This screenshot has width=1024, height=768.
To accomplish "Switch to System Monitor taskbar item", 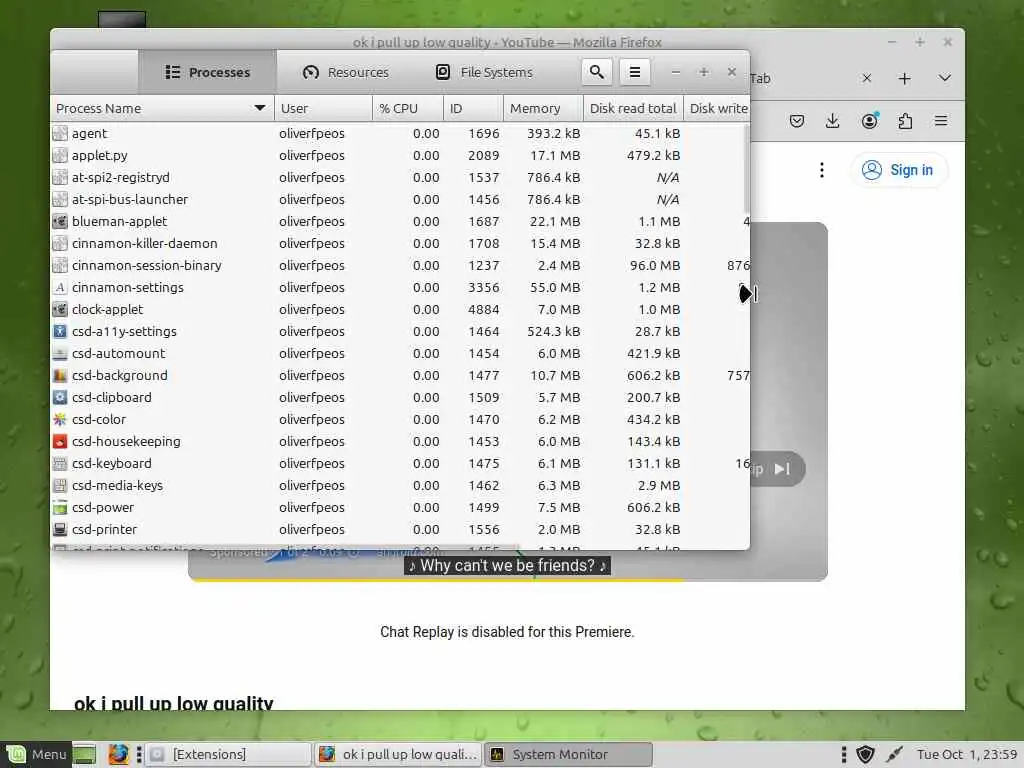I will coord(569,754).
